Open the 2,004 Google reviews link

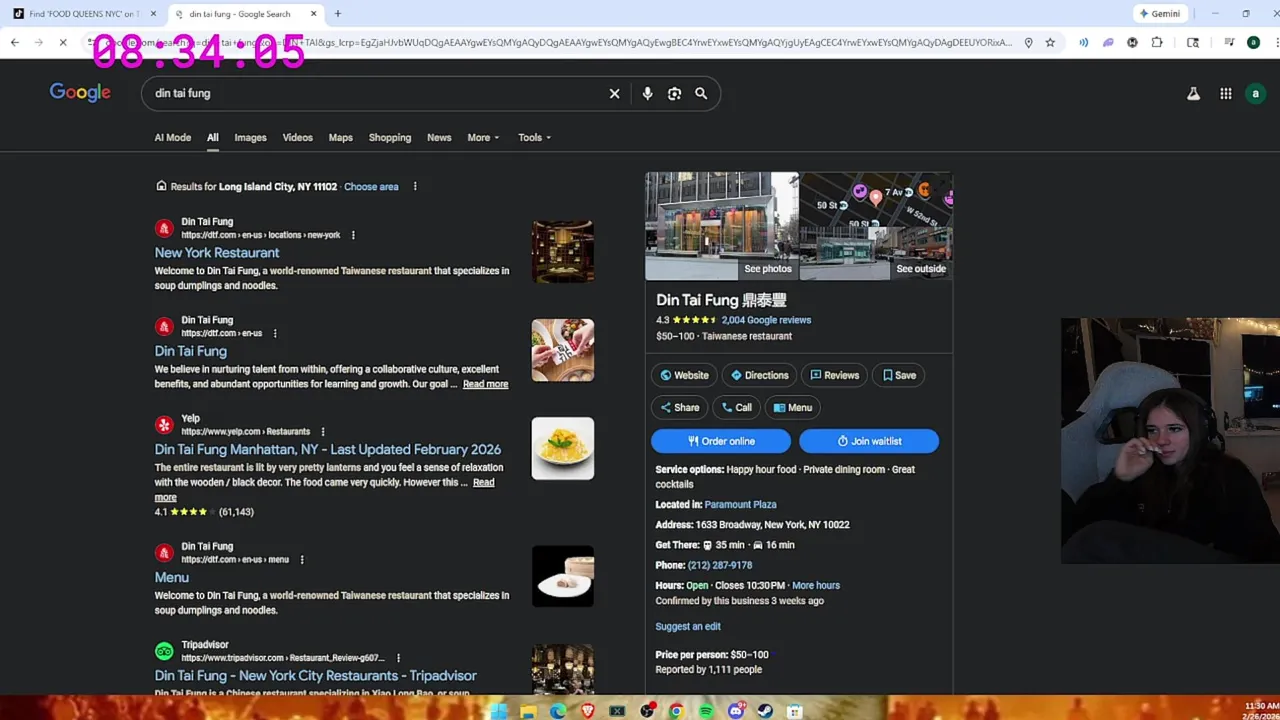tap(766, 320)
